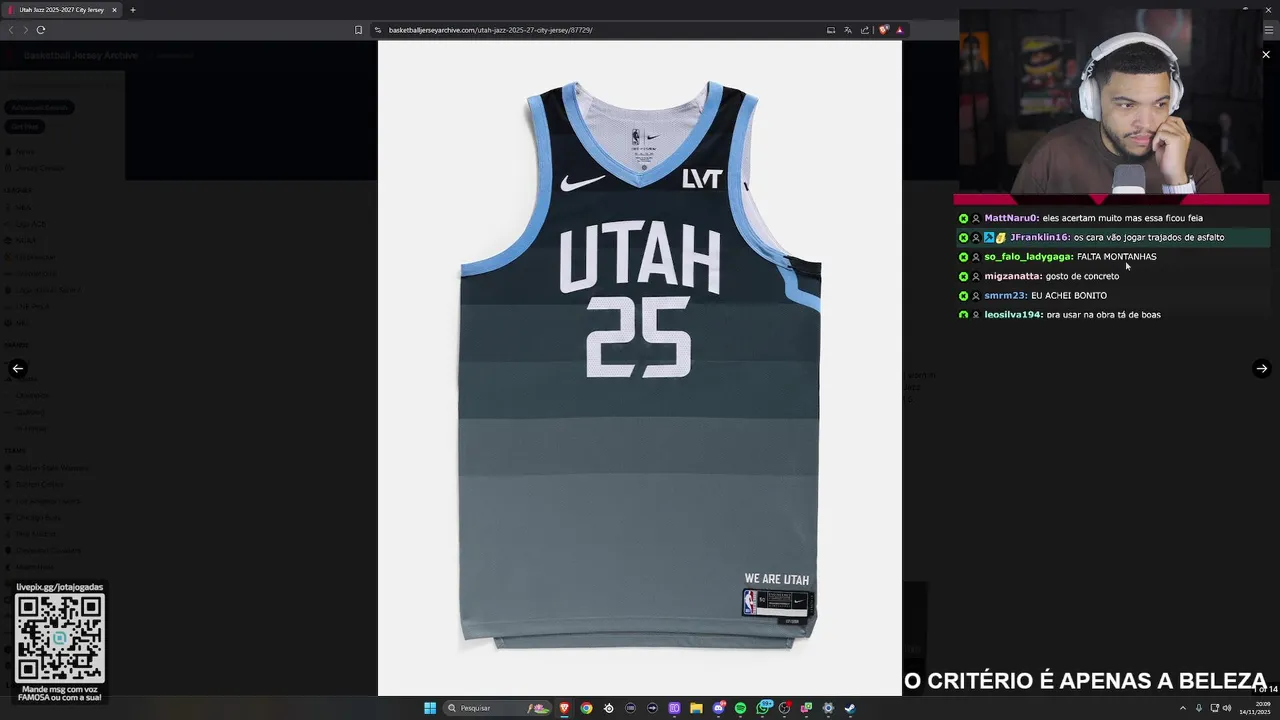Screen dimensions: 1280x720
Task: Click leosilva194 username in chat
Action: tap(1013, 315)
